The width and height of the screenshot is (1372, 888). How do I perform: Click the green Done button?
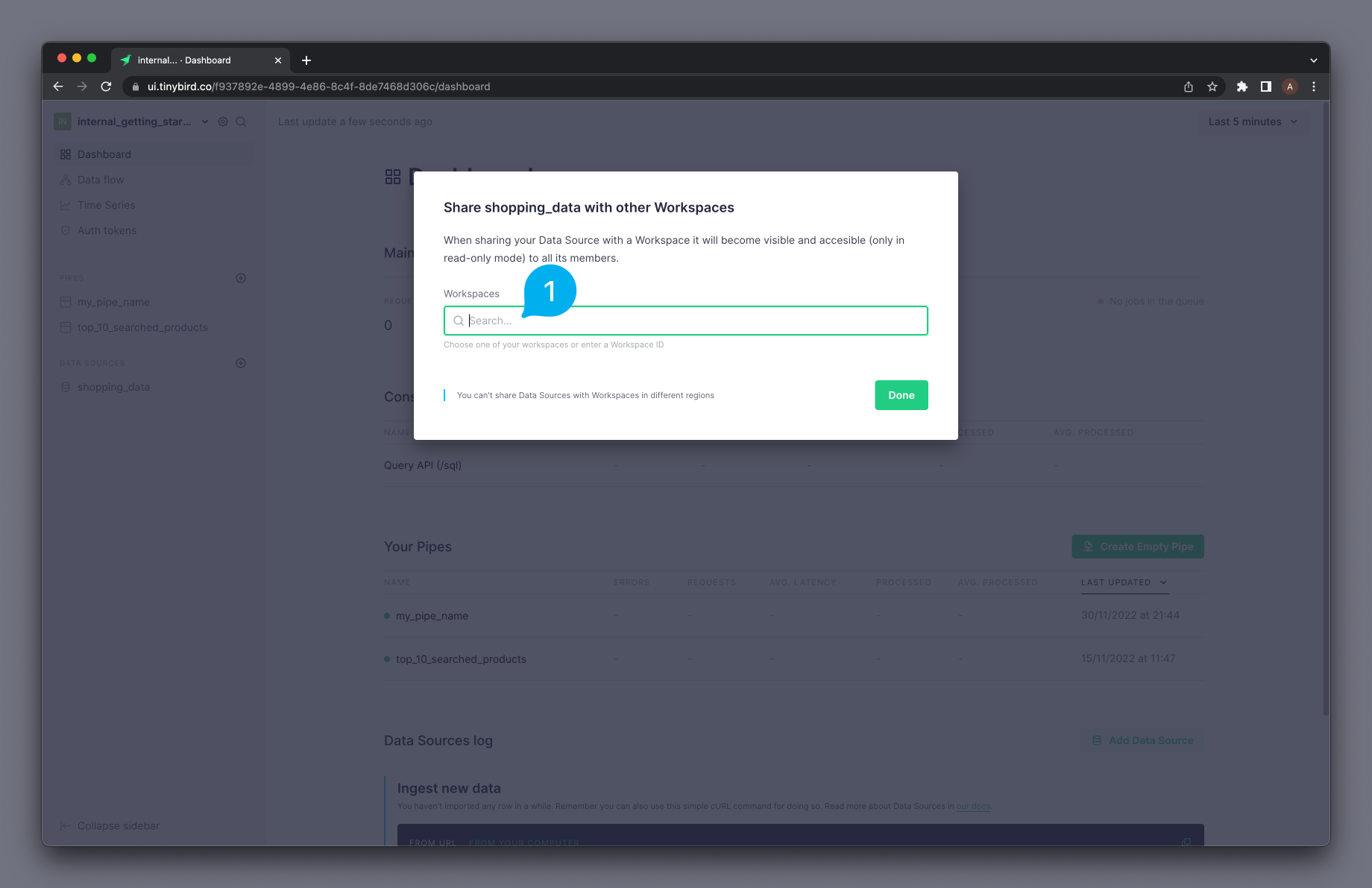point(901,395)
